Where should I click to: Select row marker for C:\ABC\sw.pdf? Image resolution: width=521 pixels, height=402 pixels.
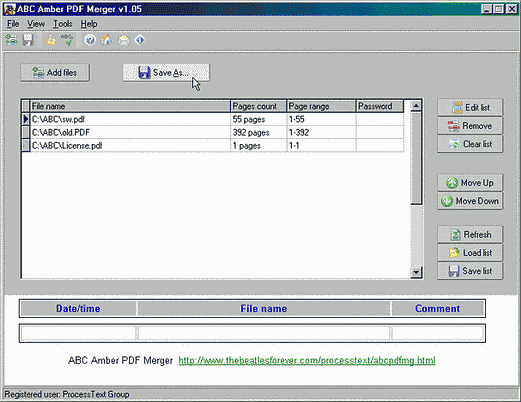point(26,119)
